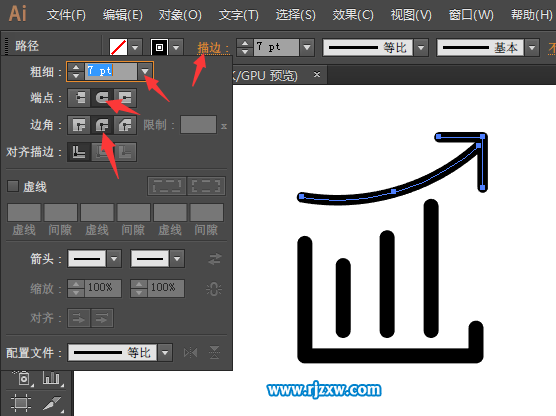The height and width of the screenshot is (416, 556).
Task: Select the miter join 边角 icon
Action: point(79,125)
